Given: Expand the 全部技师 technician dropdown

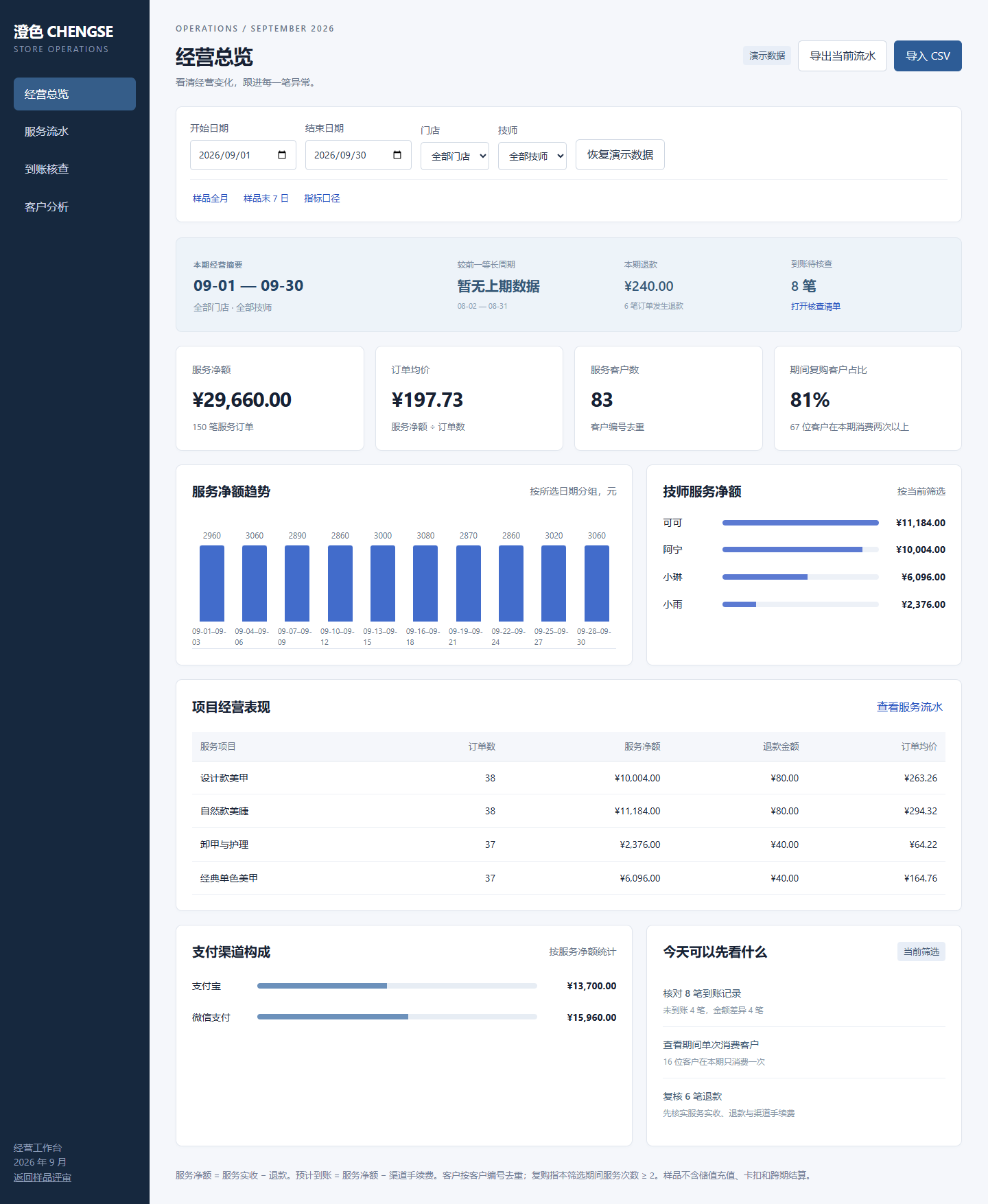Looking at the screenshot, I should [532, 156].
